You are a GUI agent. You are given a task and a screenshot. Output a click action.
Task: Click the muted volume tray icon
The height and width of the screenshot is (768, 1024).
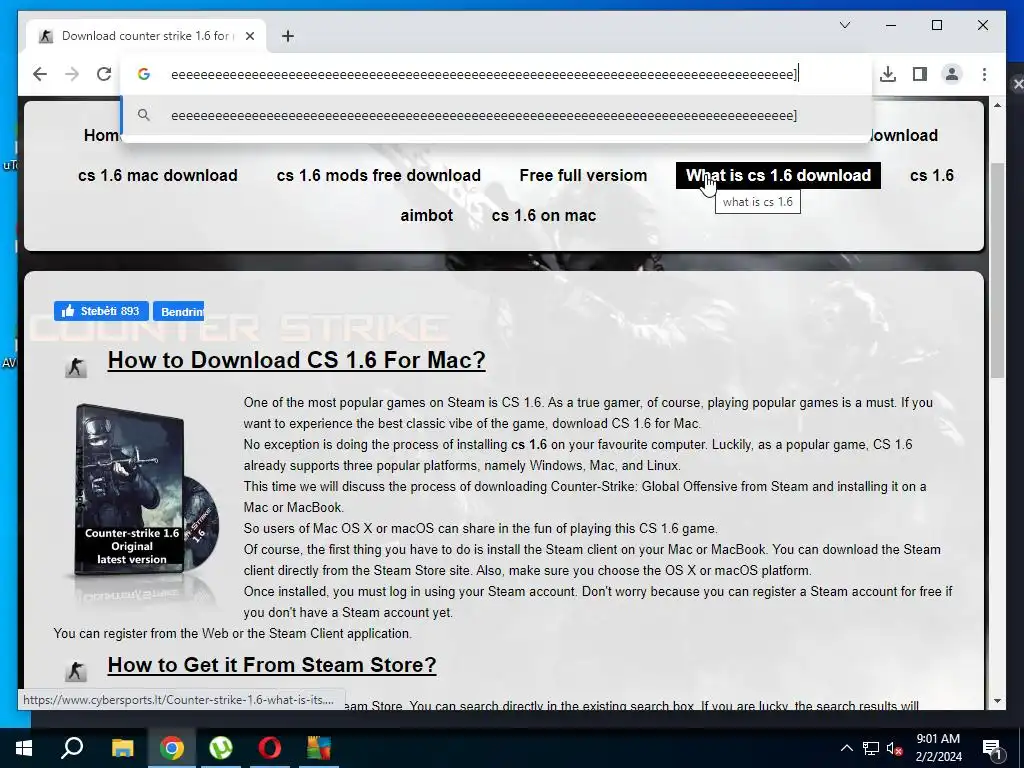(894, 748)
